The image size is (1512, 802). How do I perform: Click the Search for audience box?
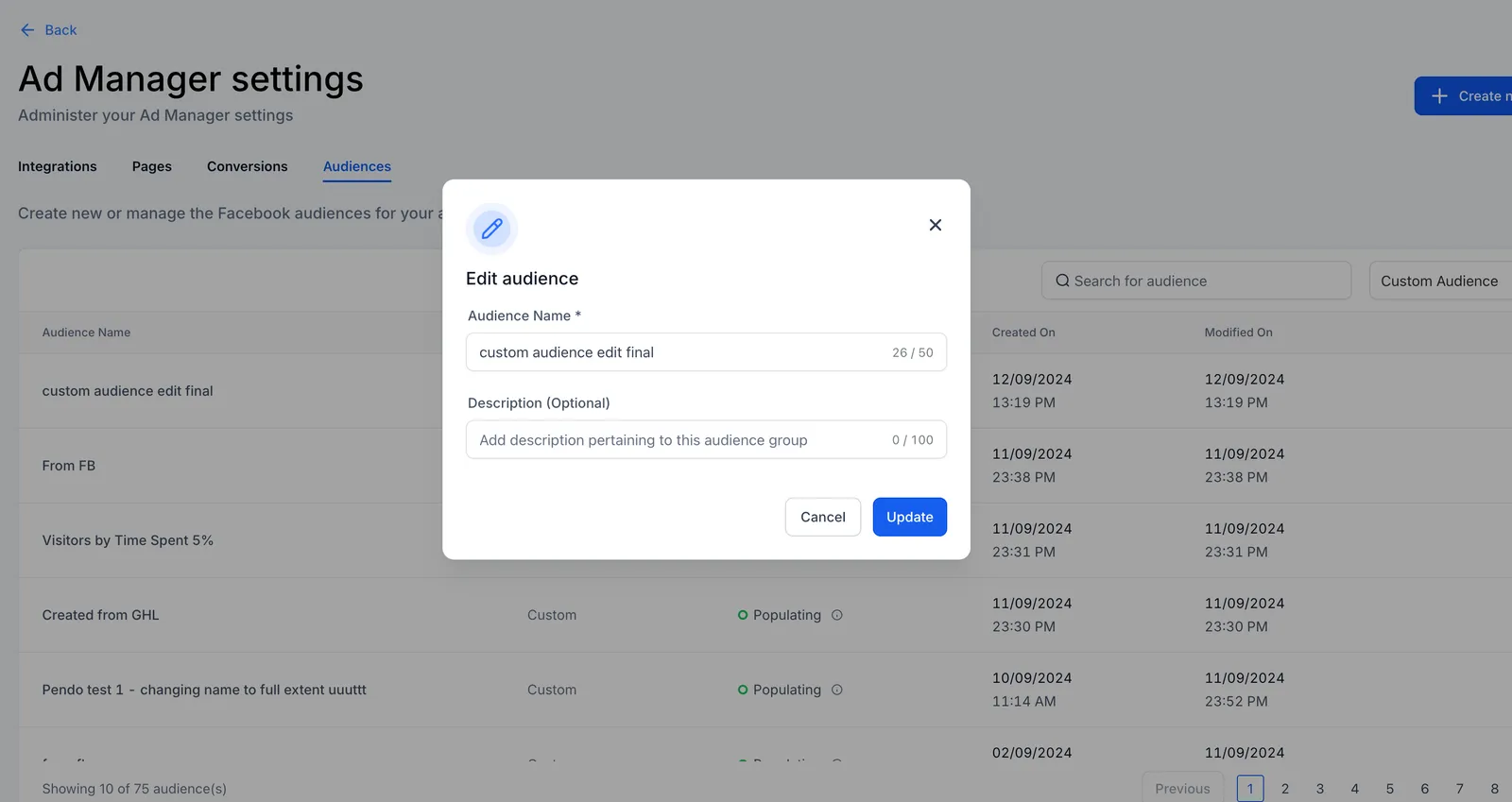click(1196, 281)
